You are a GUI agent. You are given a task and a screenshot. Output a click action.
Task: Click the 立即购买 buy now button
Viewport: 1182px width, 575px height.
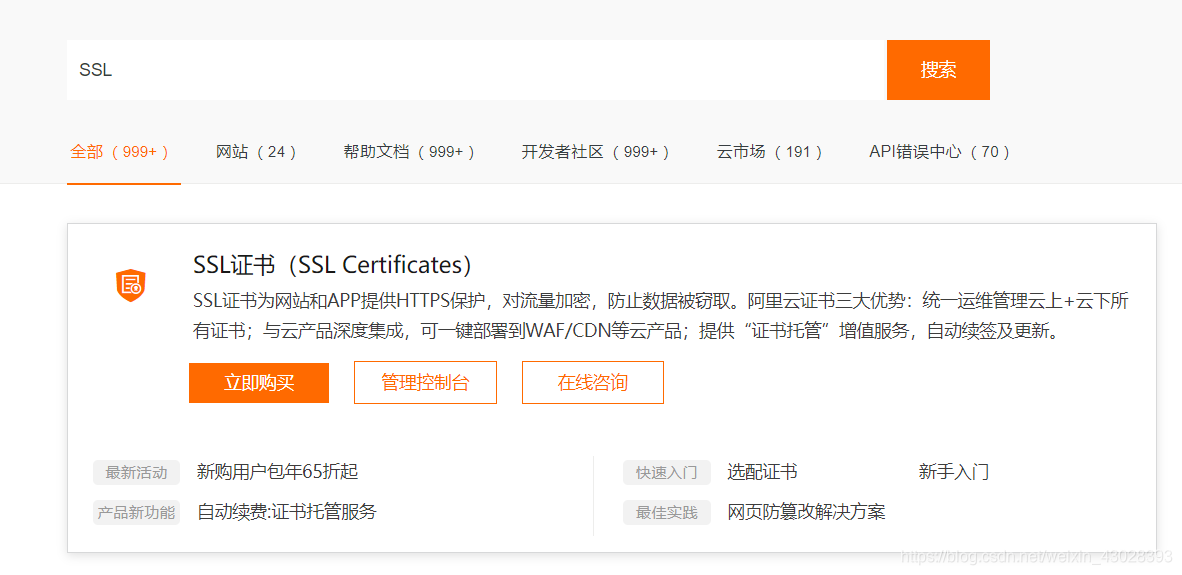[259, 383]
